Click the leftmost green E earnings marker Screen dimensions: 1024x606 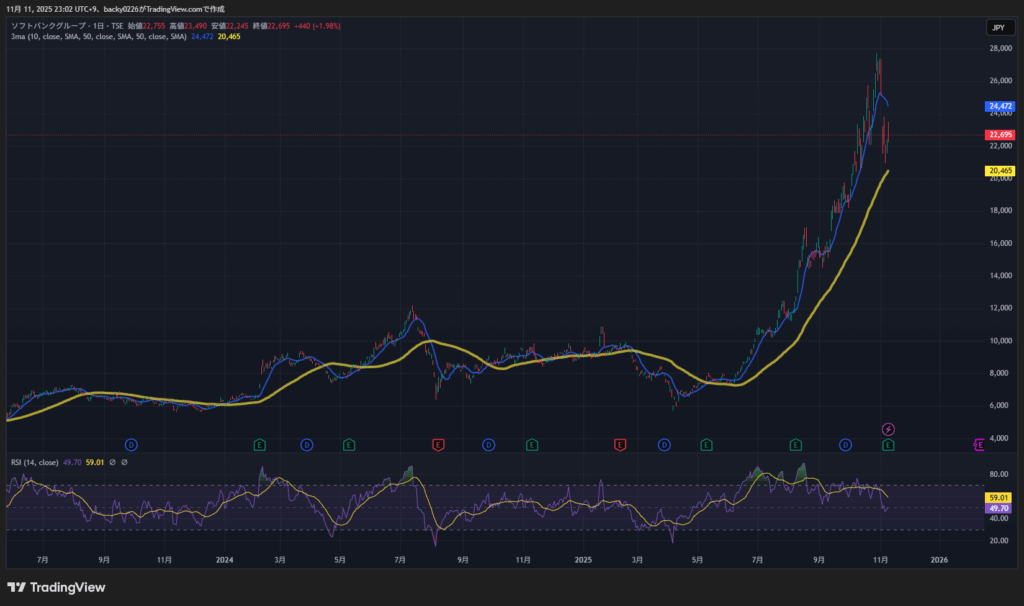(x=259, y=444)
